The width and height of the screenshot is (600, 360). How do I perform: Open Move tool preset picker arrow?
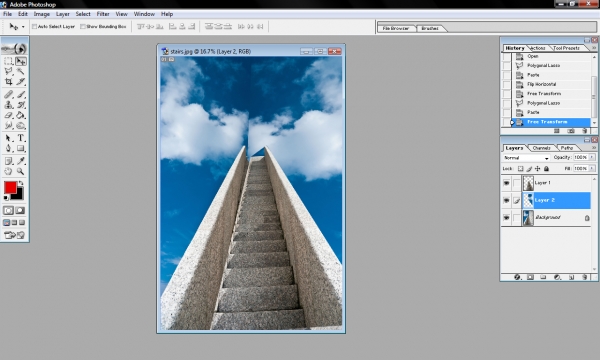click(x=23, y=27)
